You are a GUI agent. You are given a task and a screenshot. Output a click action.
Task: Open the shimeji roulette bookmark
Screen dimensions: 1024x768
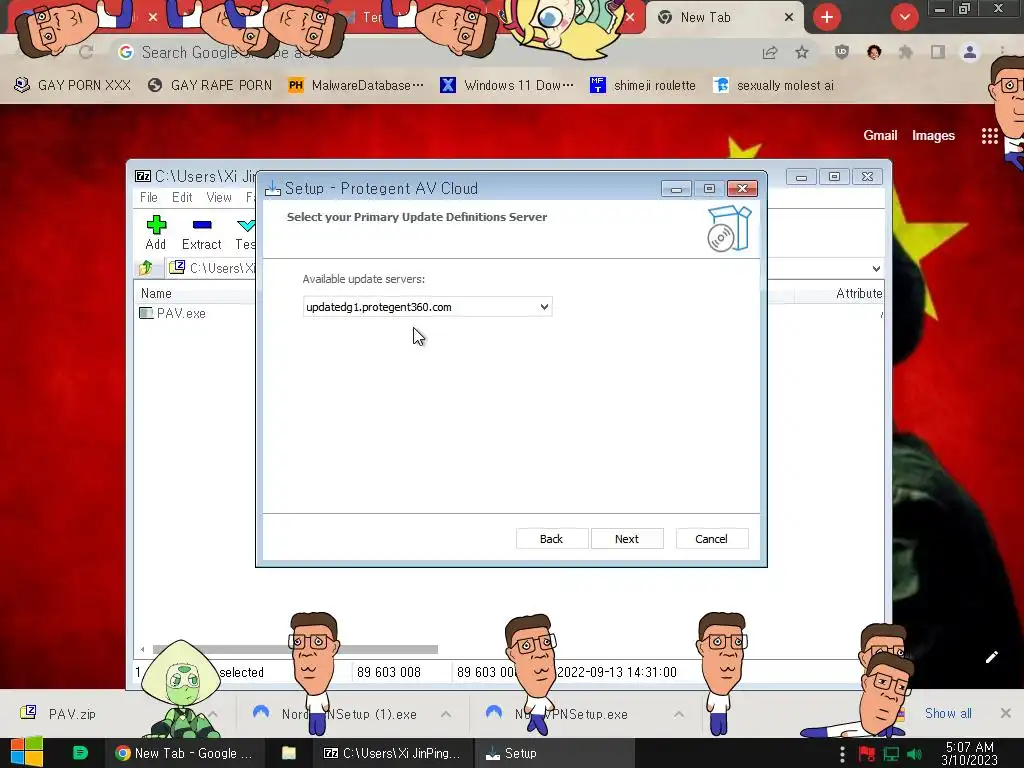(x=643, y=86)
